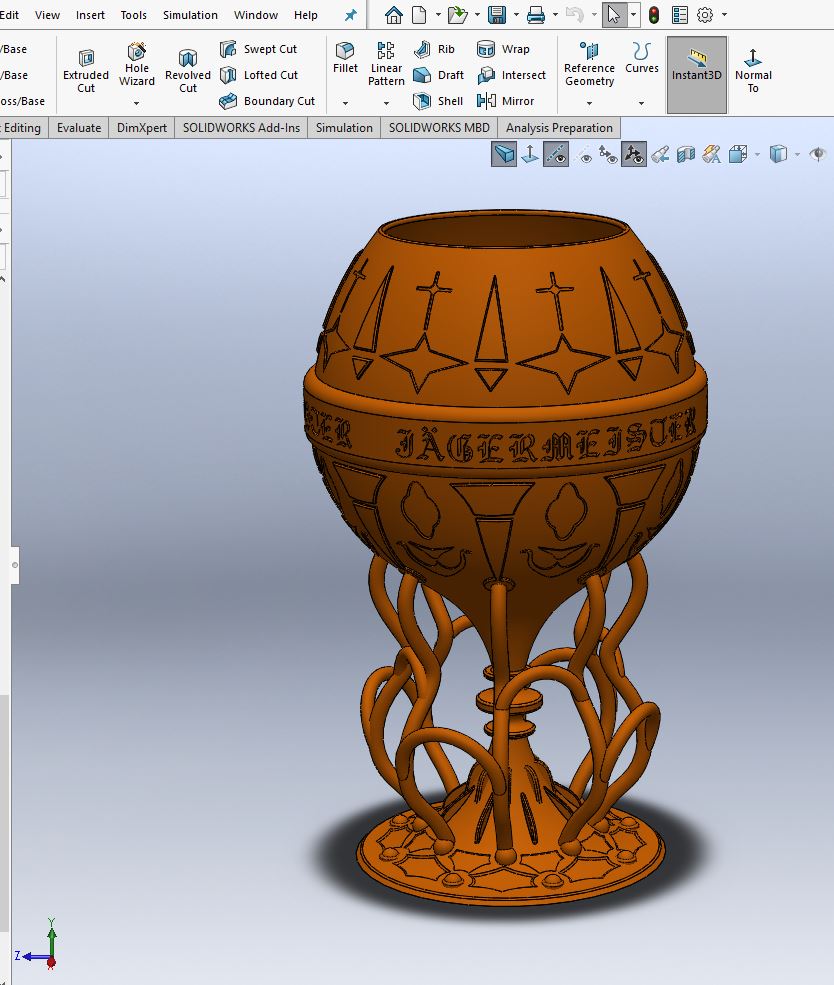
Task: Open the Curves tool
Action: [x=642, y=58]
